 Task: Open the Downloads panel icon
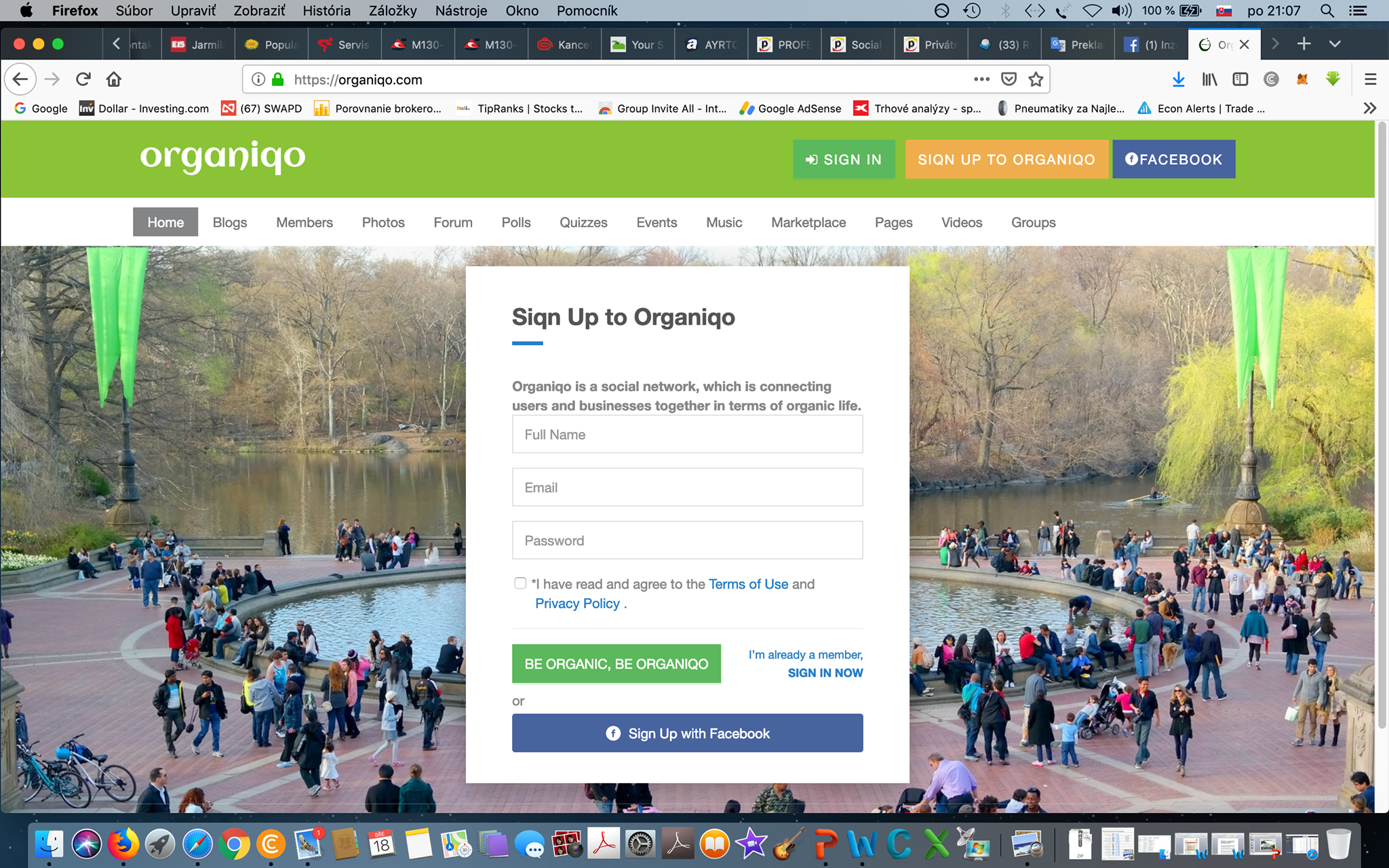[1178, 79]
